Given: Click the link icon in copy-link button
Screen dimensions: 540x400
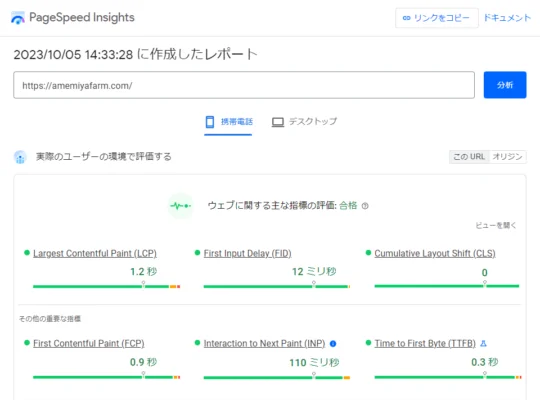Looking at the screenshot, I should (406, 18).
